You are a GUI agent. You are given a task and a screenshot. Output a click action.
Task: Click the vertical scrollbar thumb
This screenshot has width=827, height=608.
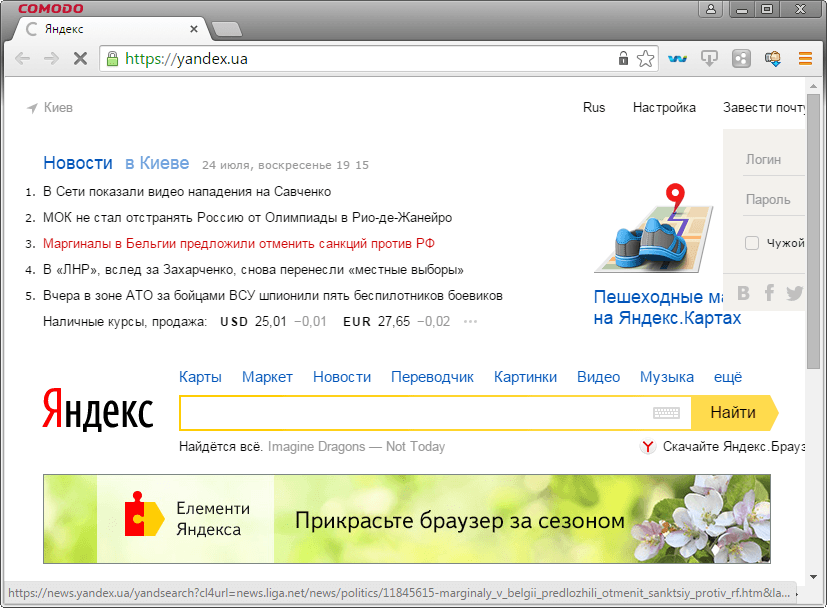point(813,231)
